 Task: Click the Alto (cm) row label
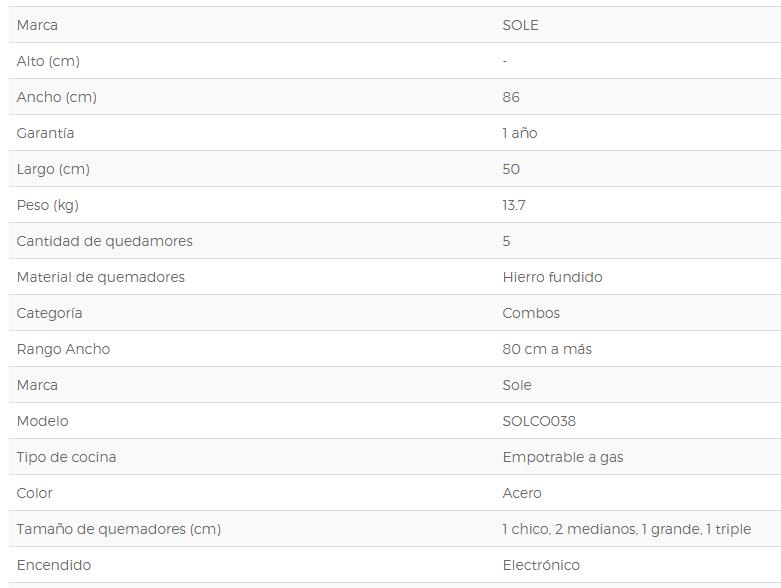(x=48, y=61)
